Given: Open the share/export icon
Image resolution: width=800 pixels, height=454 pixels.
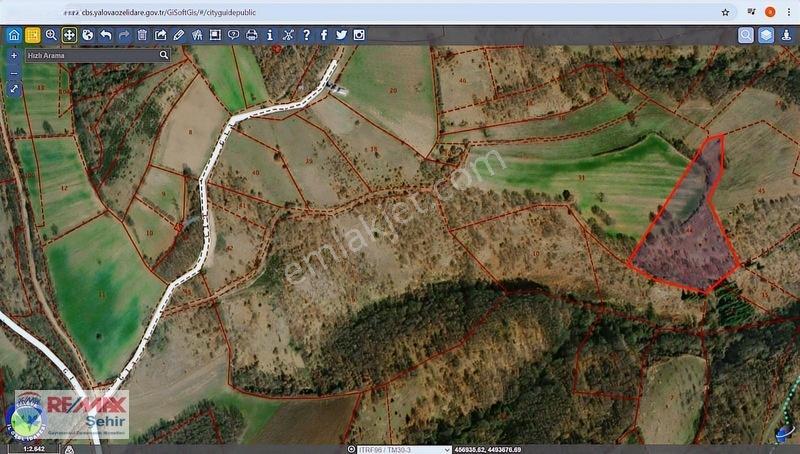Looking at the screenshot, I should click(x=160, y=35).
